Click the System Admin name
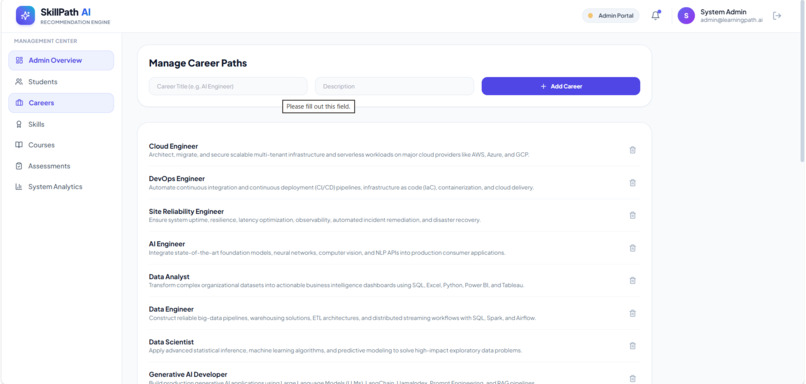This screenshot has width=806, height=384. point(723,12)
